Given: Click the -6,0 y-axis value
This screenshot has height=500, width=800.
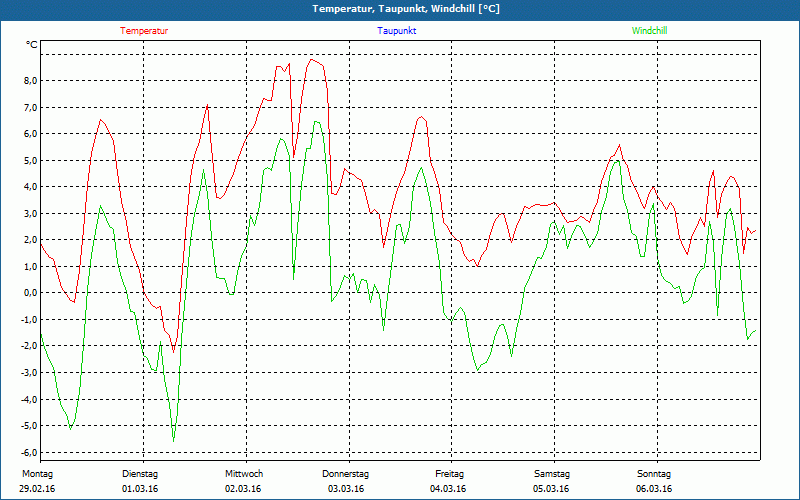Looking at the screenshot, I should pos(29,453).
